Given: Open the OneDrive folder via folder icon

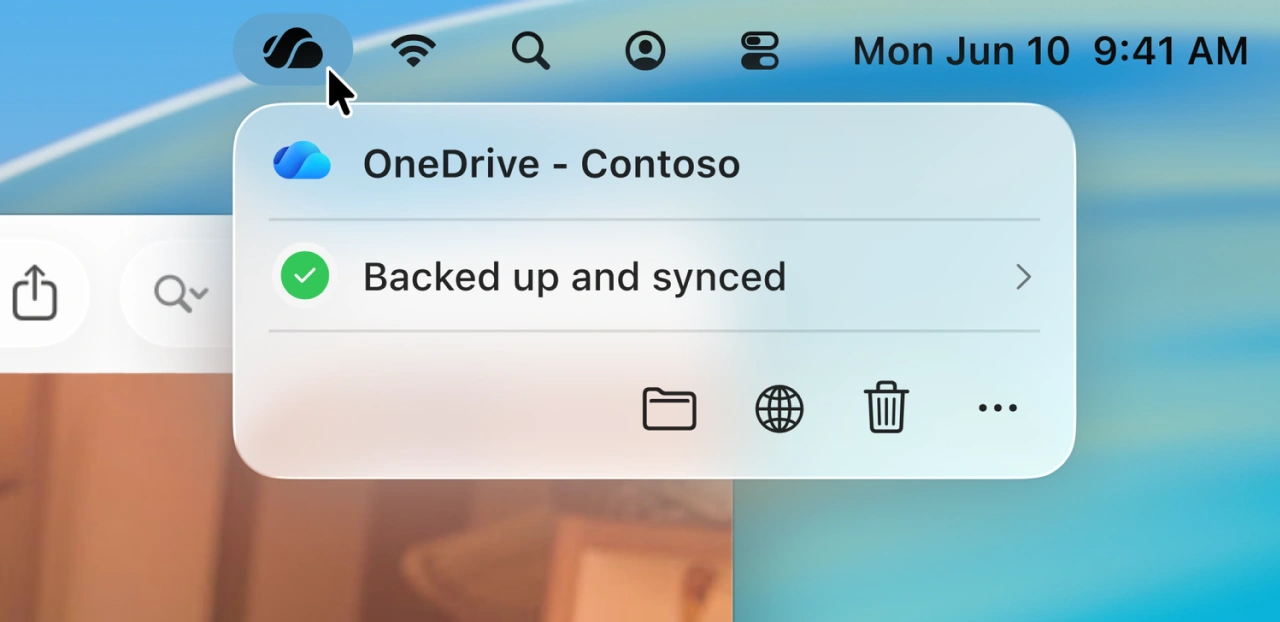Looking at the screenshot, I should pyautogui.click(x=669, y=408).
